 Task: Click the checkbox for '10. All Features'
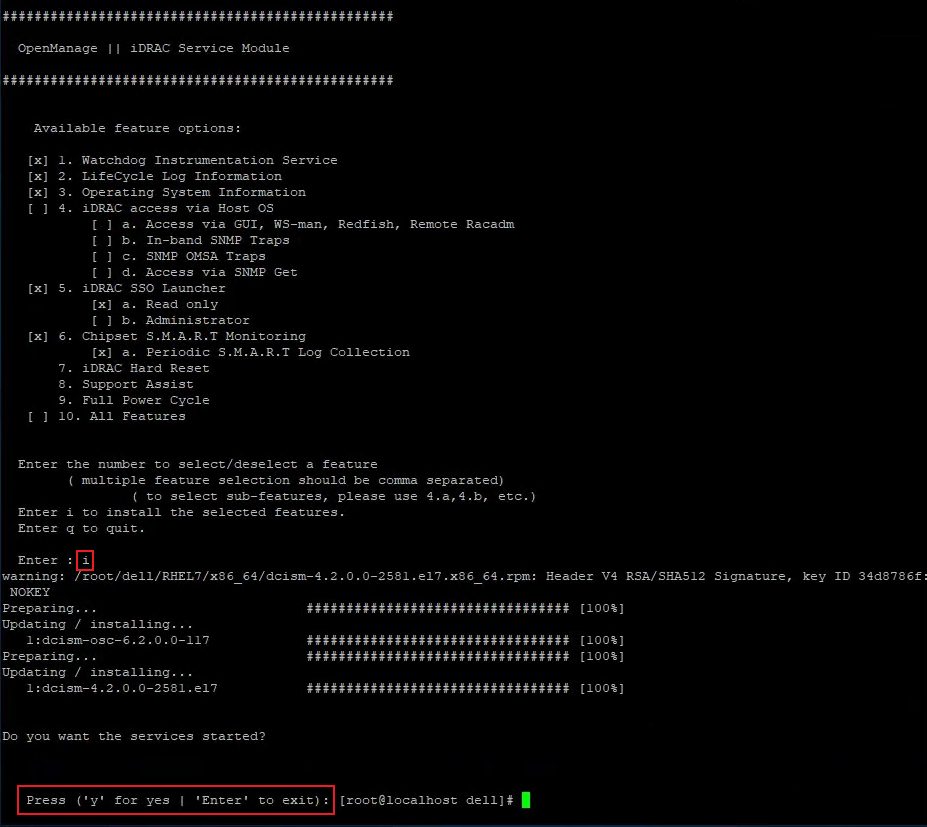pos(38,416)
